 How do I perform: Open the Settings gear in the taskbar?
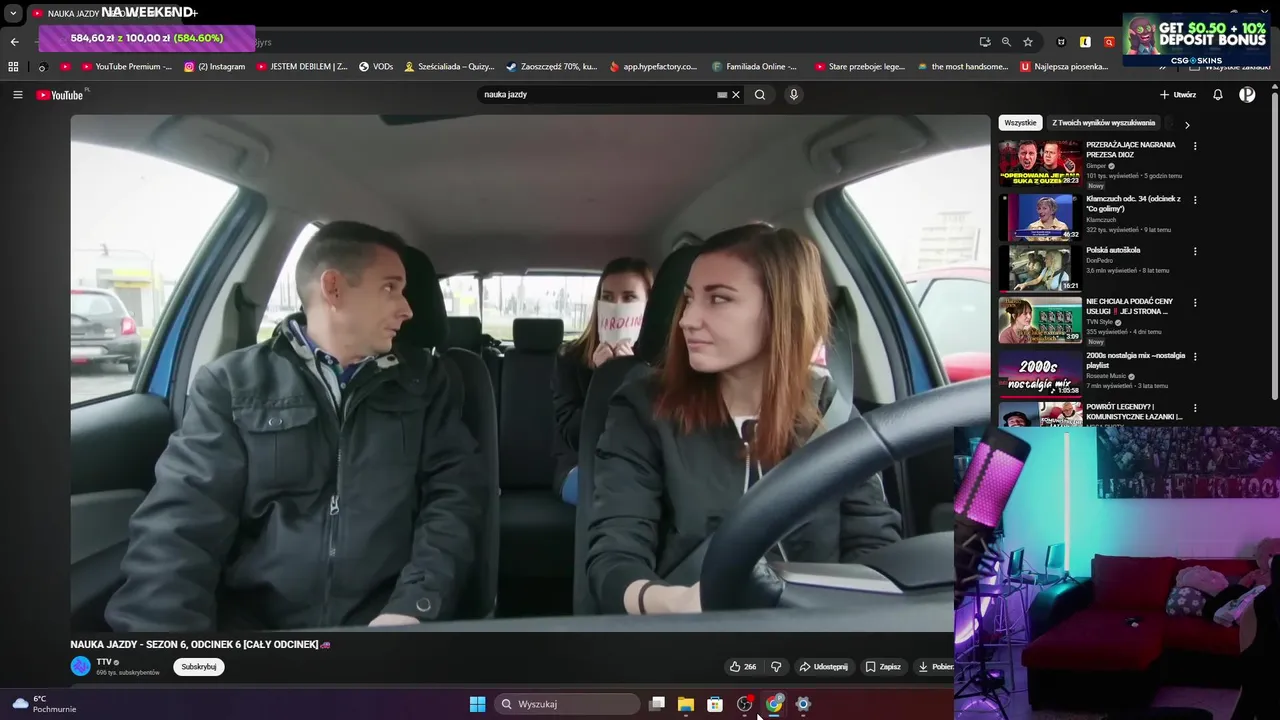coord(803,704)
